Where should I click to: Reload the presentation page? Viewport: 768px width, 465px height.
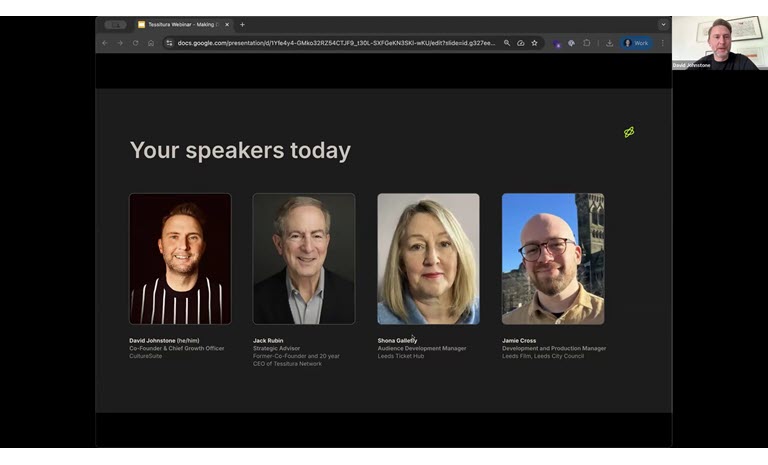point(135,43)
